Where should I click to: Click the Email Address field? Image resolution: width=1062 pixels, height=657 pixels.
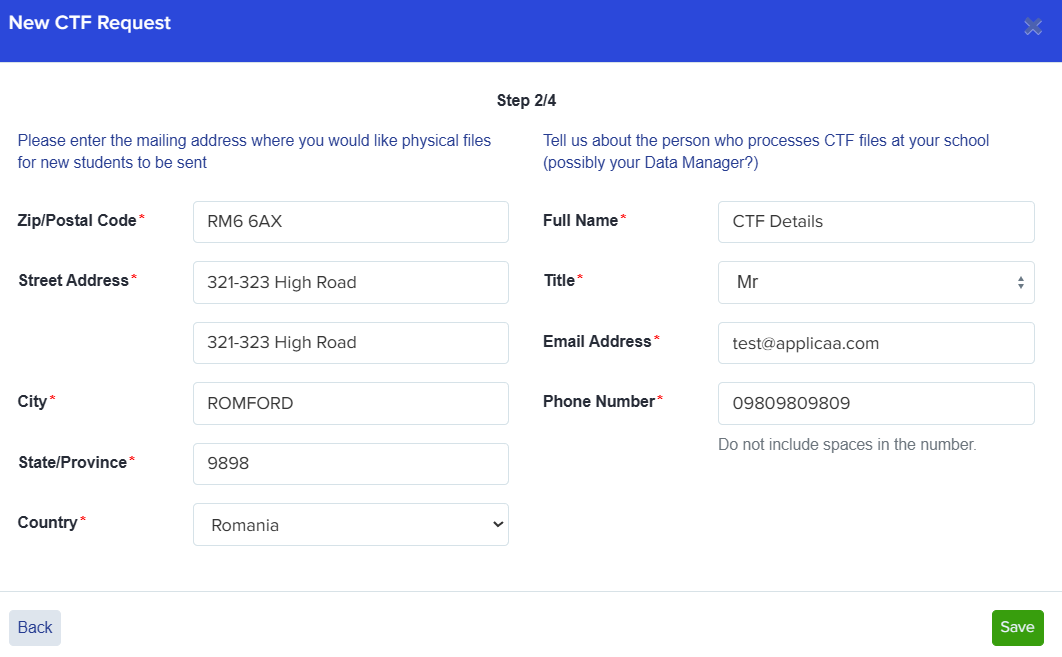(875, 342)
